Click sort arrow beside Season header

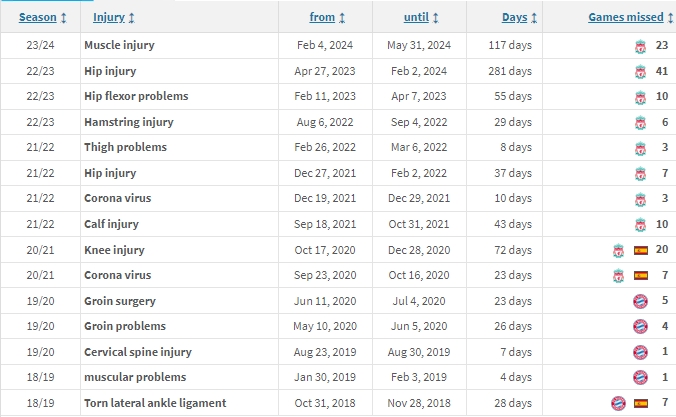(63, 18)
